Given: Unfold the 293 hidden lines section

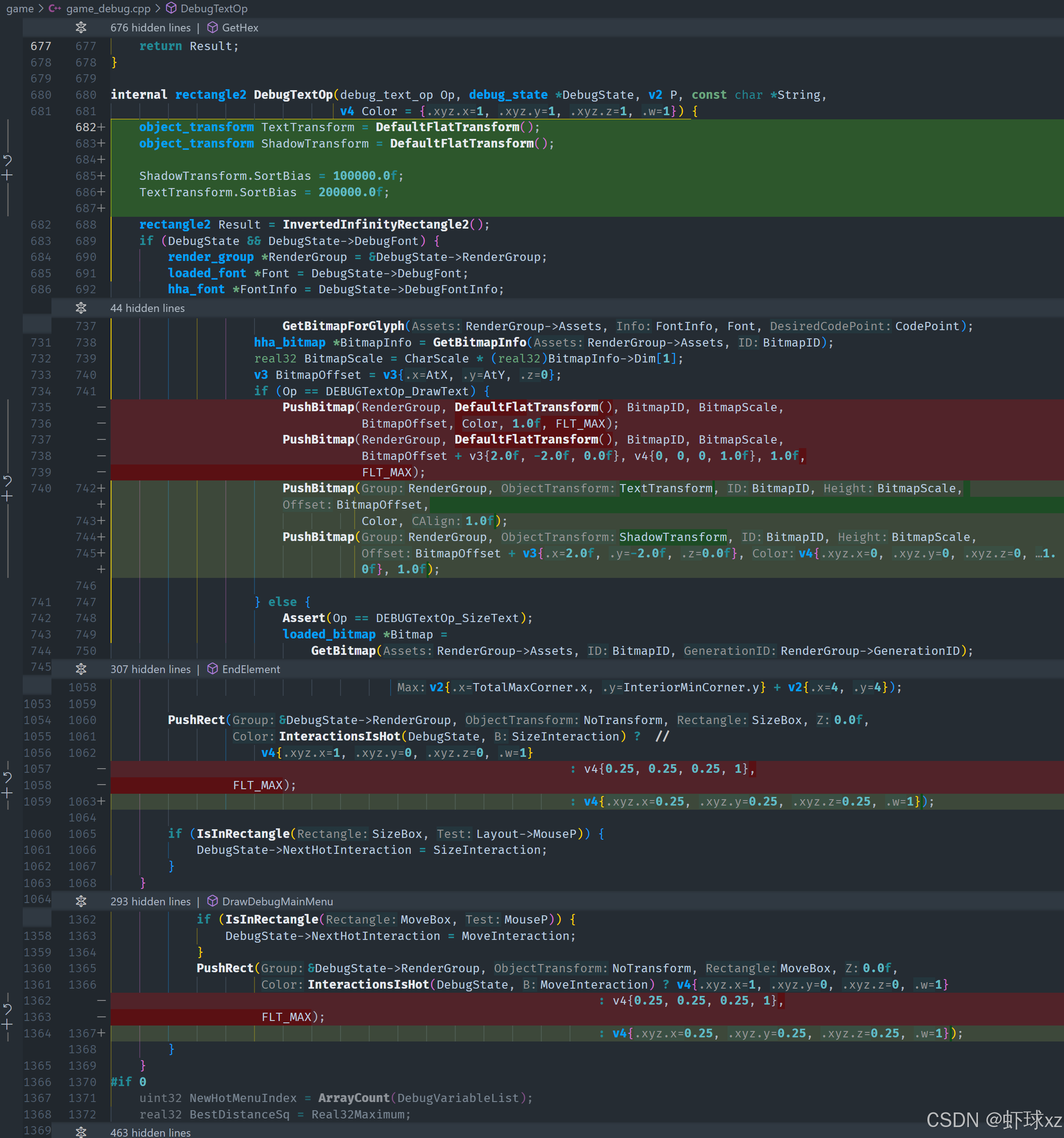Looking at the screenshot, I should [x=81, y=901].
